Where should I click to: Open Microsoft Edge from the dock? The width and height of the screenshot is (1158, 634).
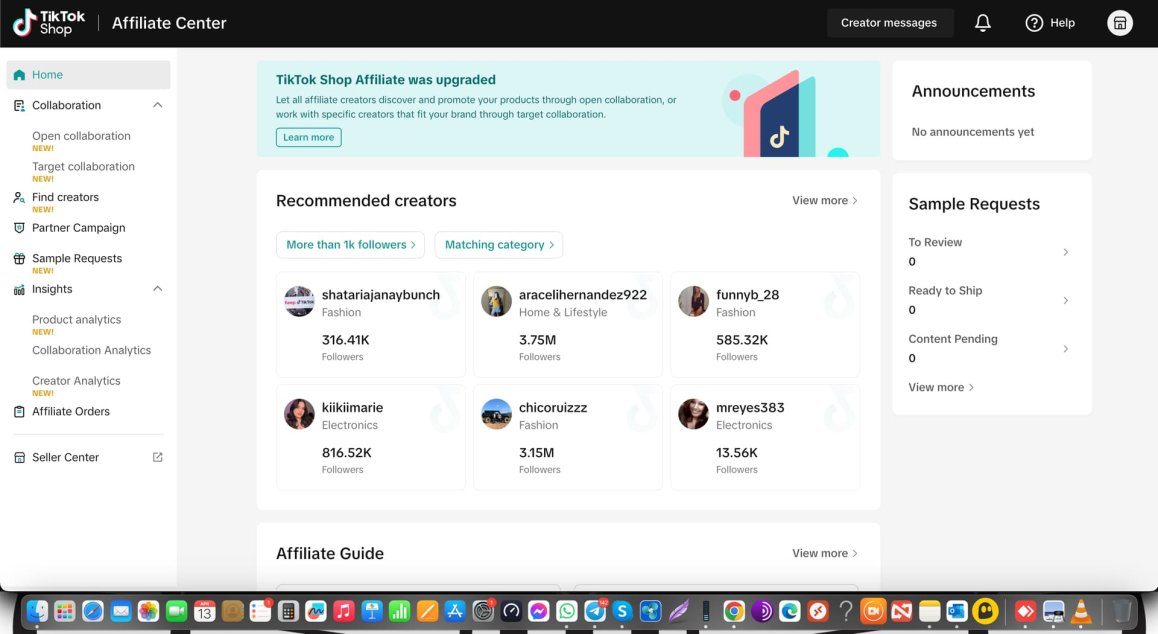pyautogui.click(x=789, y=611)
